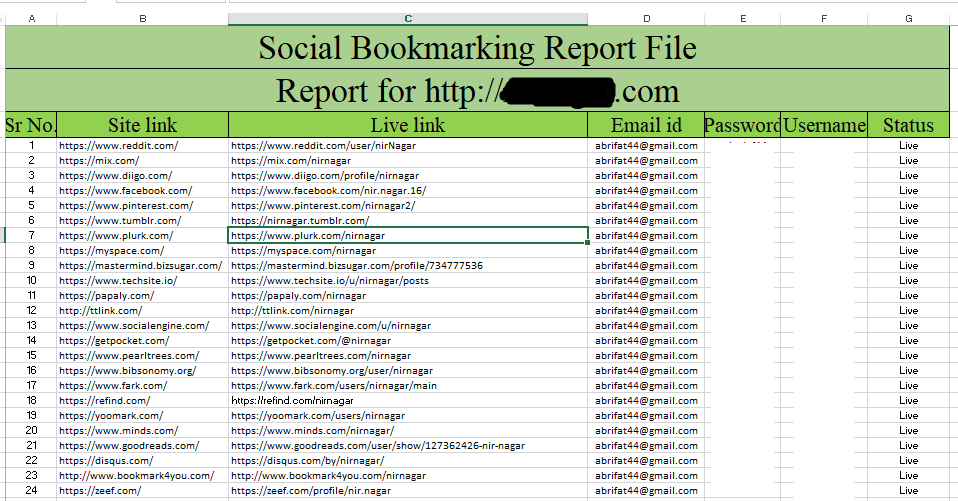Select column F header
Image resolution: width=958 pixels, height=501 pixels.
coord(824,19)
